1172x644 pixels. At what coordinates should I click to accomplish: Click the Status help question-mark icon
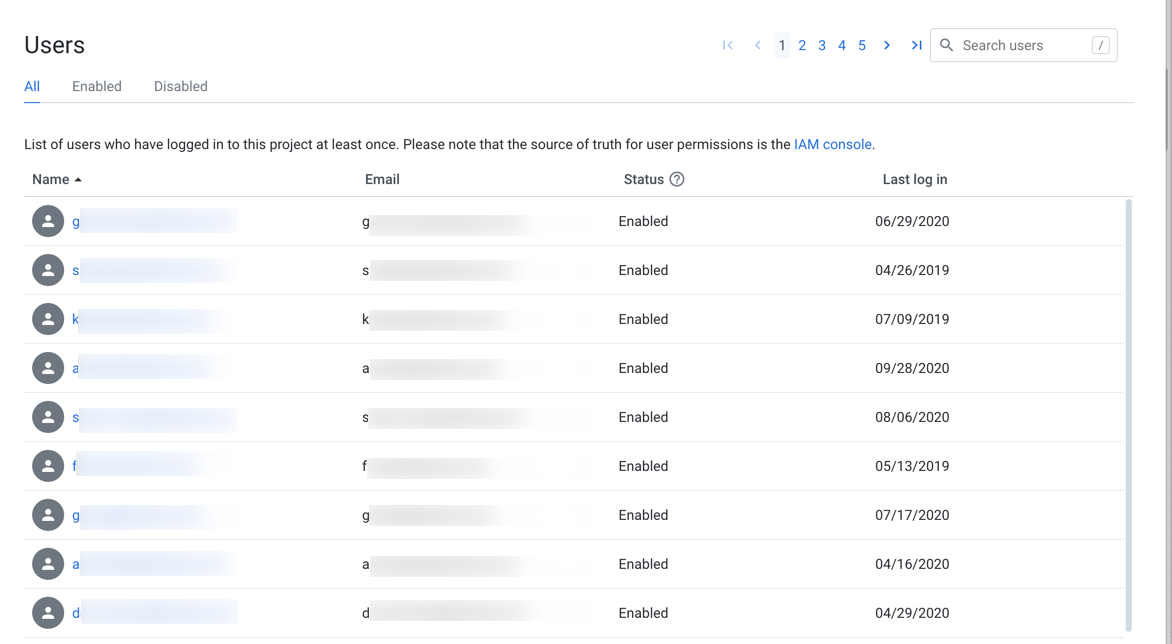pyautogui.click(x=677, y=179)
